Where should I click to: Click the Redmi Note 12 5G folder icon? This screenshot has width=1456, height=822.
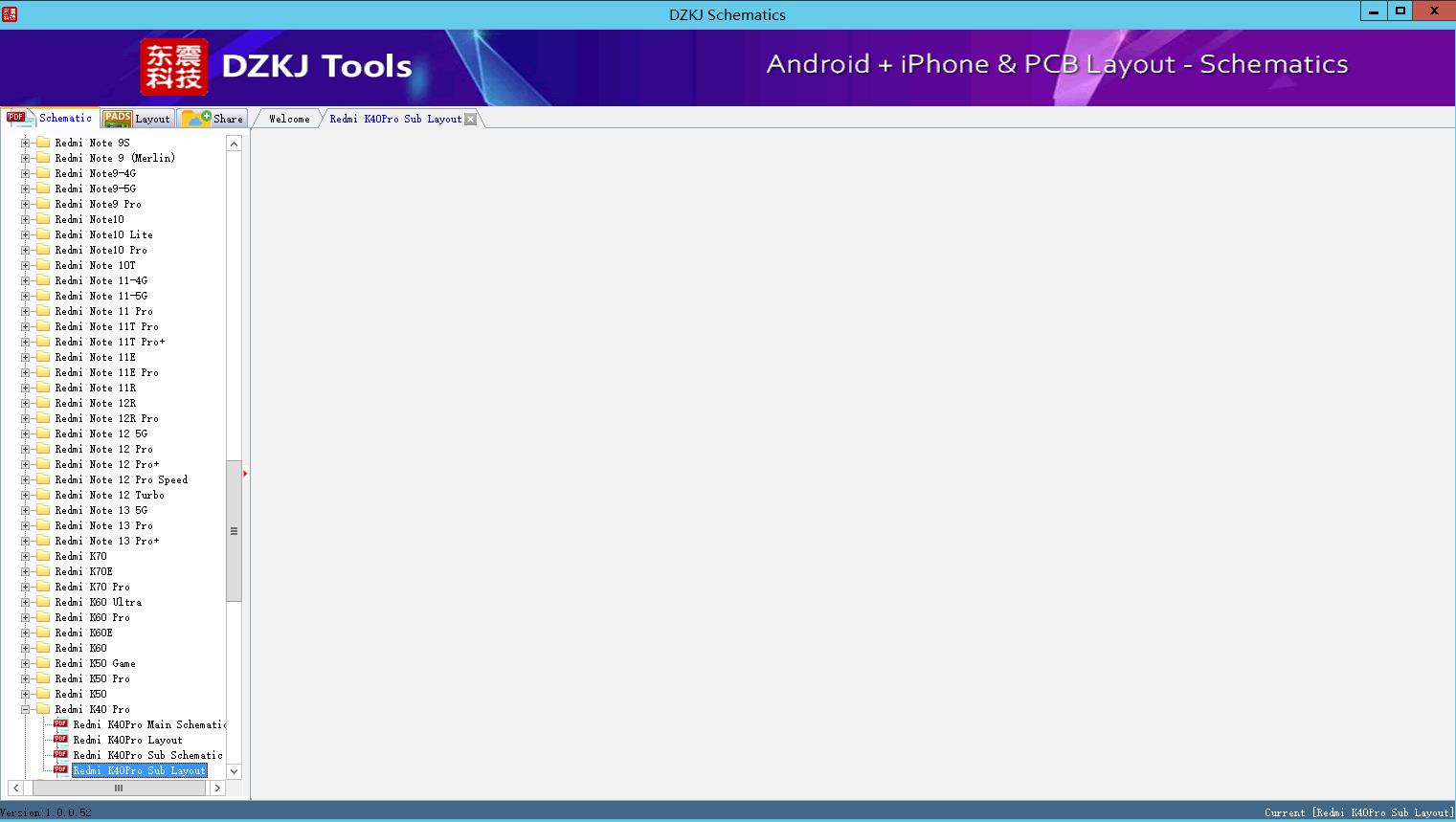(43, 433)
